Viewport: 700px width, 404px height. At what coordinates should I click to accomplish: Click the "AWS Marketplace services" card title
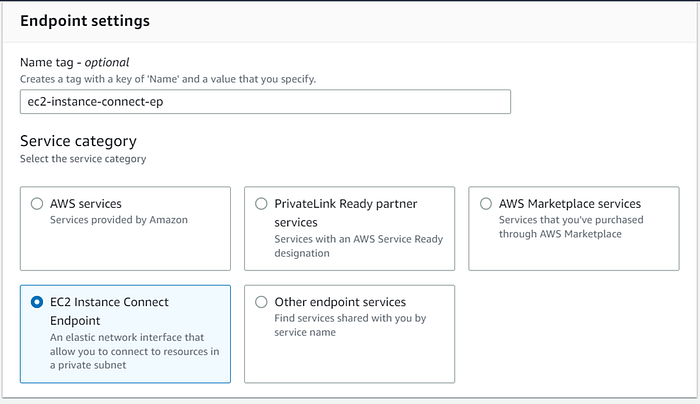(569, 203)
